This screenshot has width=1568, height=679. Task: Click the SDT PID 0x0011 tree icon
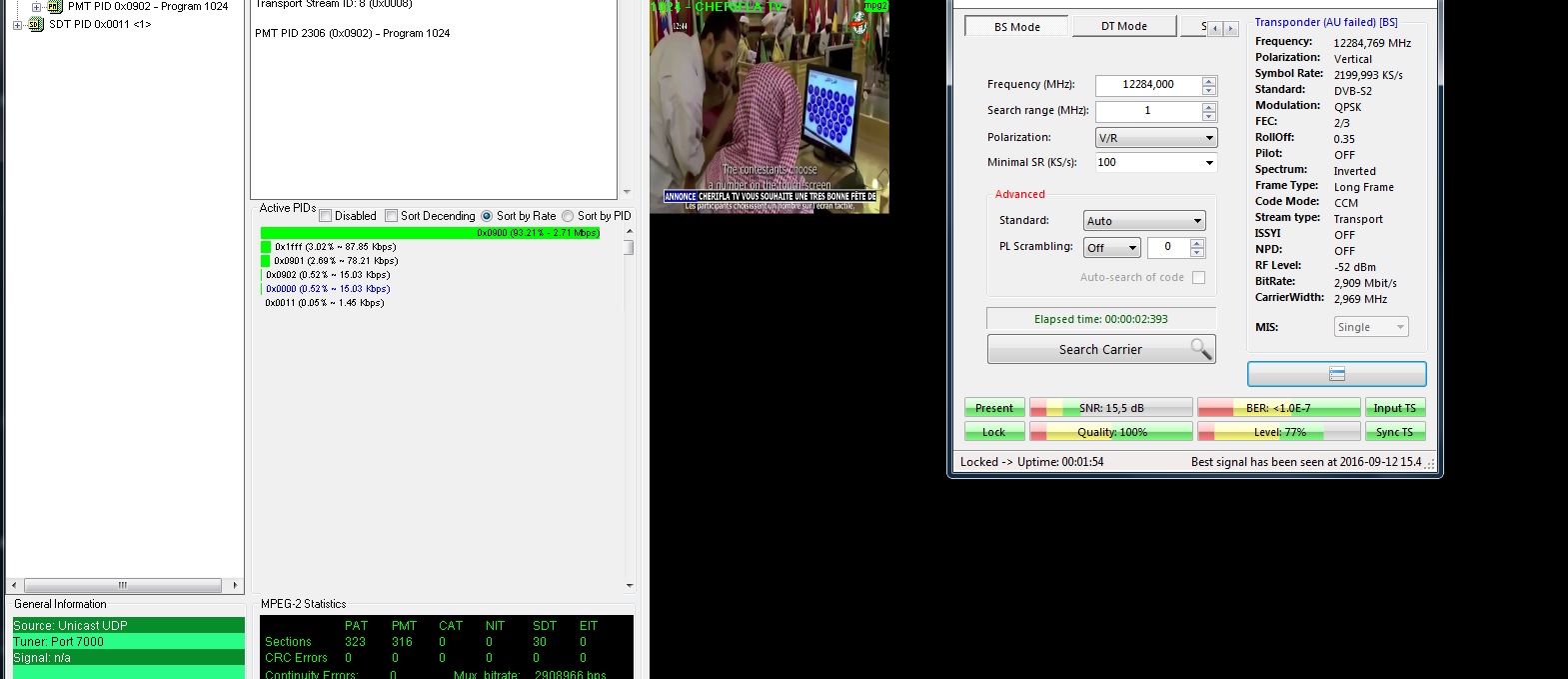[36, 24]
